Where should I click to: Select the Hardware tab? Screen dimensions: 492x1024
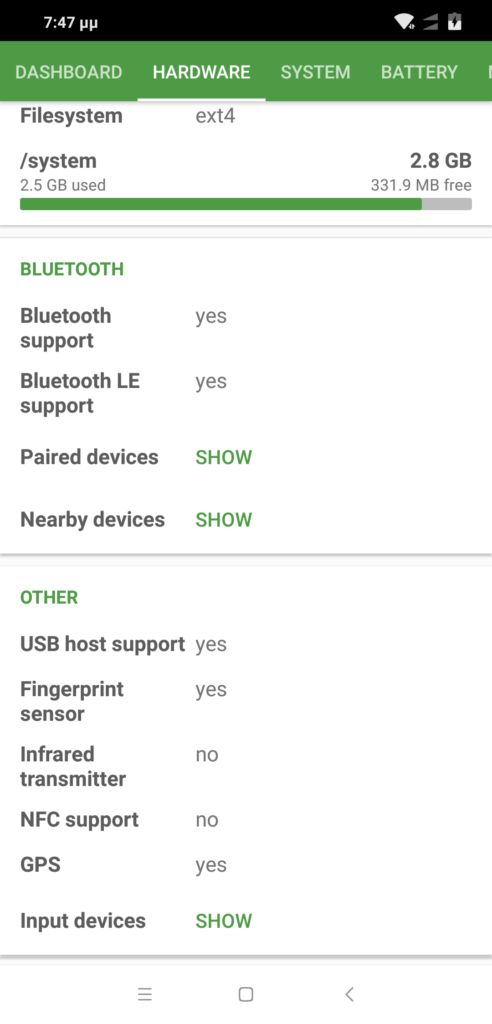pyautogui.click(x=201, y=72)
